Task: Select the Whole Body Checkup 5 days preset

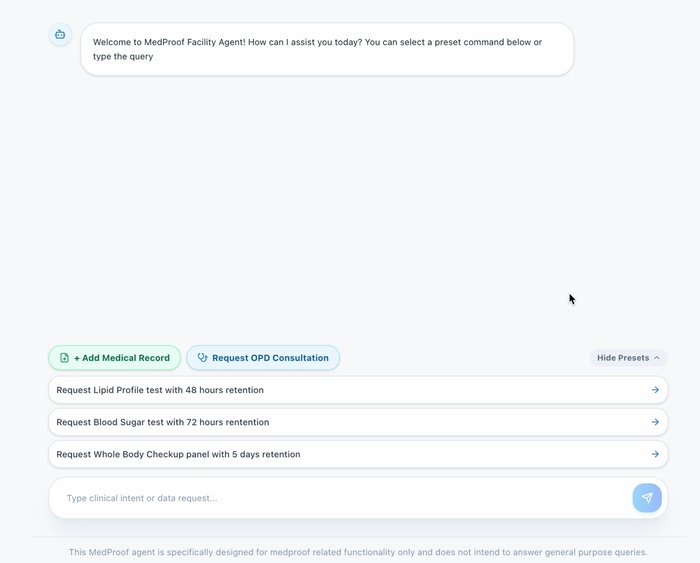Action: (358, 454)
